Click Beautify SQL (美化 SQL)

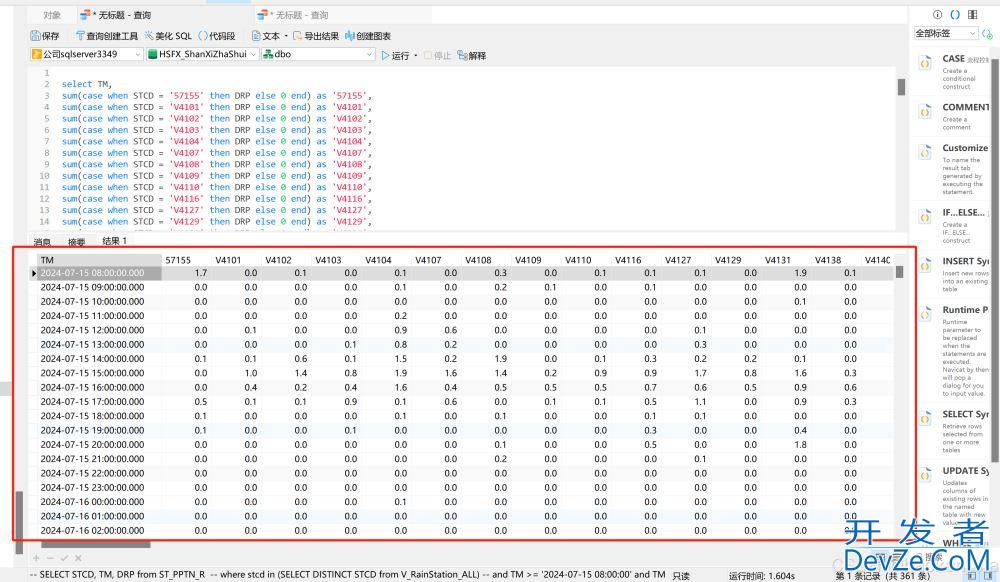[168, 36]
